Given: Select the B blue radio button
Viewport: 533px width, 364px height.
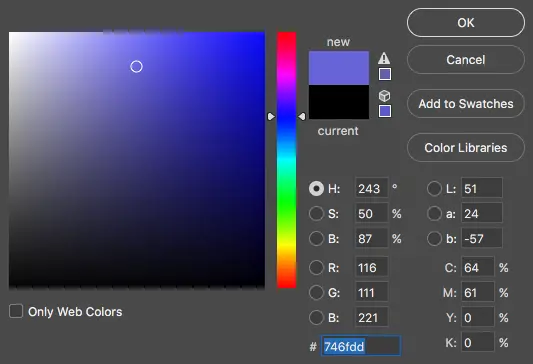Looking at the screenshot, I should [x=316, y=317].
